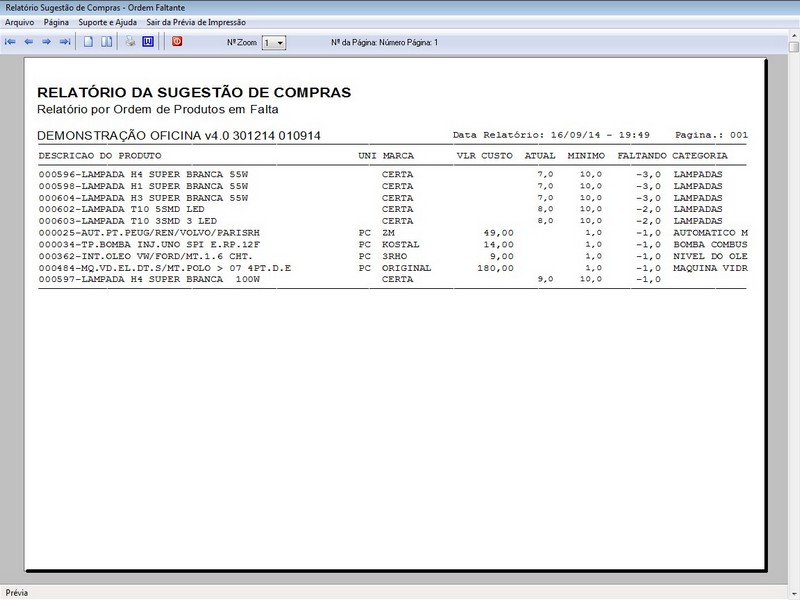Click the Data Relatório 16/09/14 text
The width and height of the screenshot is (800, 600).
click(551, 135)
